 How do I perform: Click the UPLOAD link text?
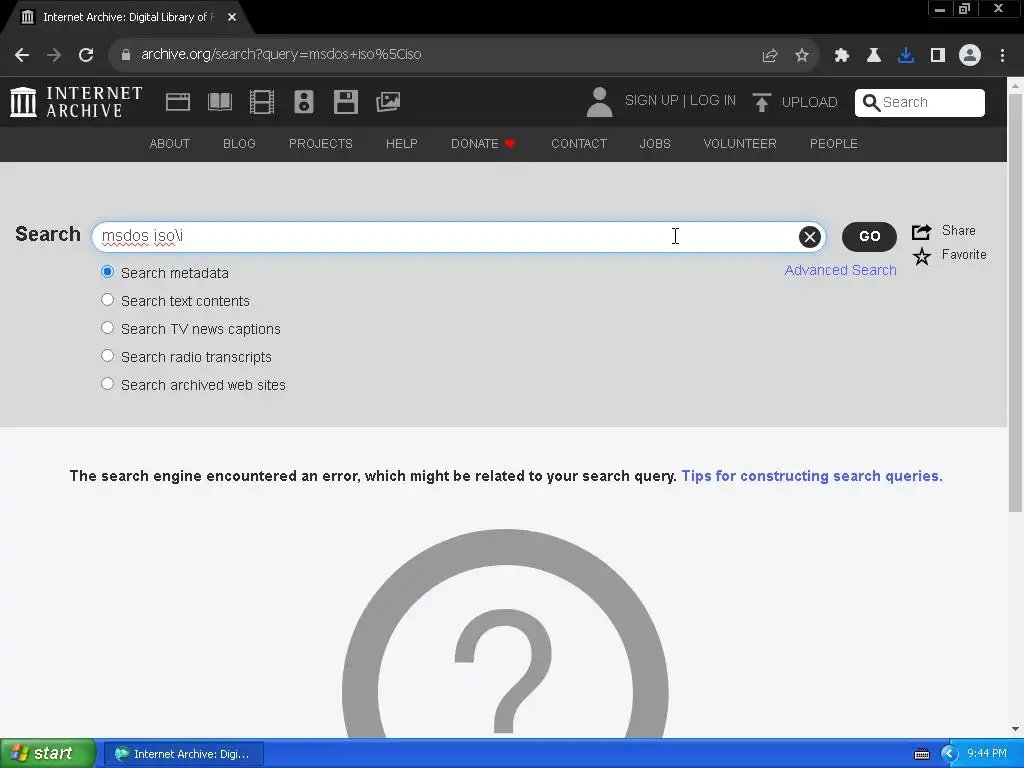pos(809,103)
